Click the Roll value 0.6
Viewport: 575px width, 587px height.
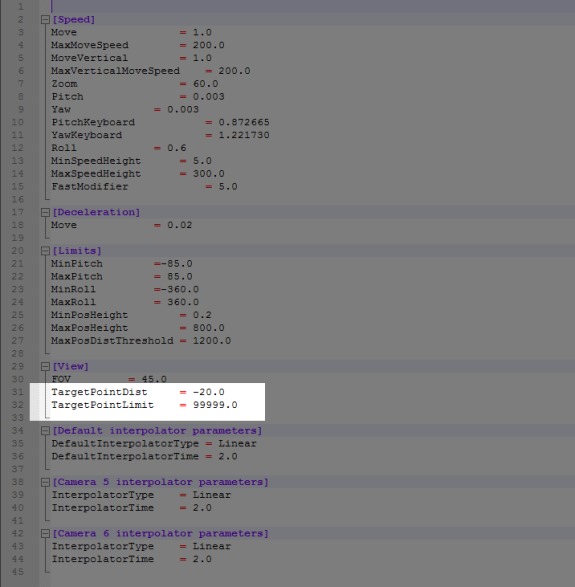[177, 148]
